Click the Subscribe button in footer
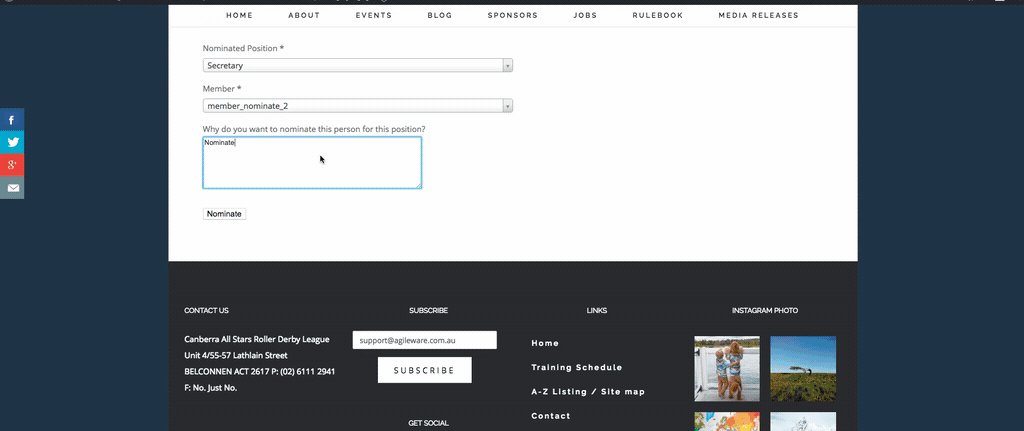This screenshot has height=431, width=1024. (424, 370)
